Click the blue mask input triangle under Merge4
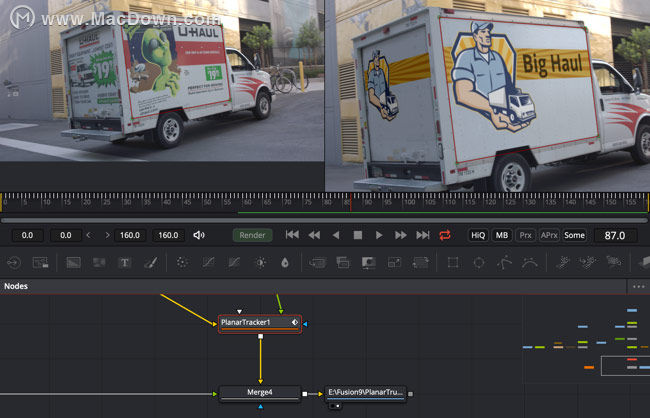 coord(260,407)
